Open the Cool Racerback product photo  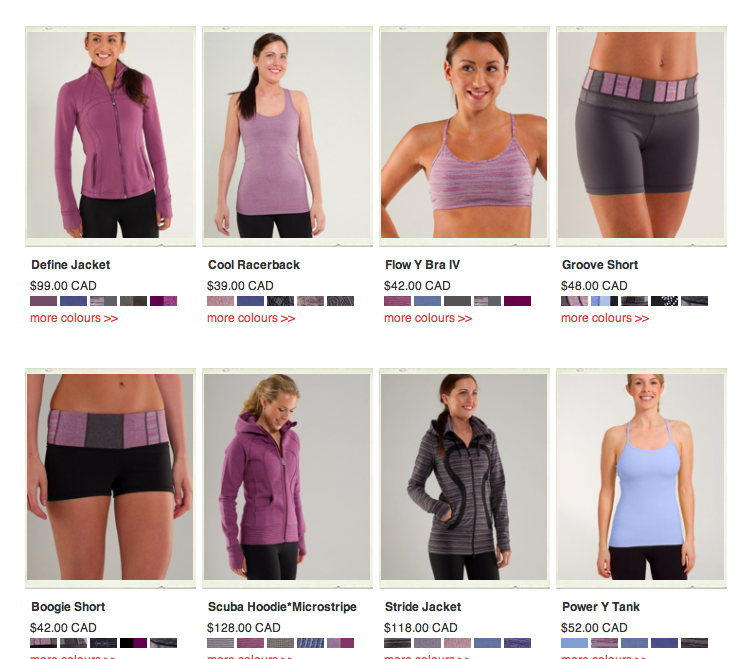287,135
